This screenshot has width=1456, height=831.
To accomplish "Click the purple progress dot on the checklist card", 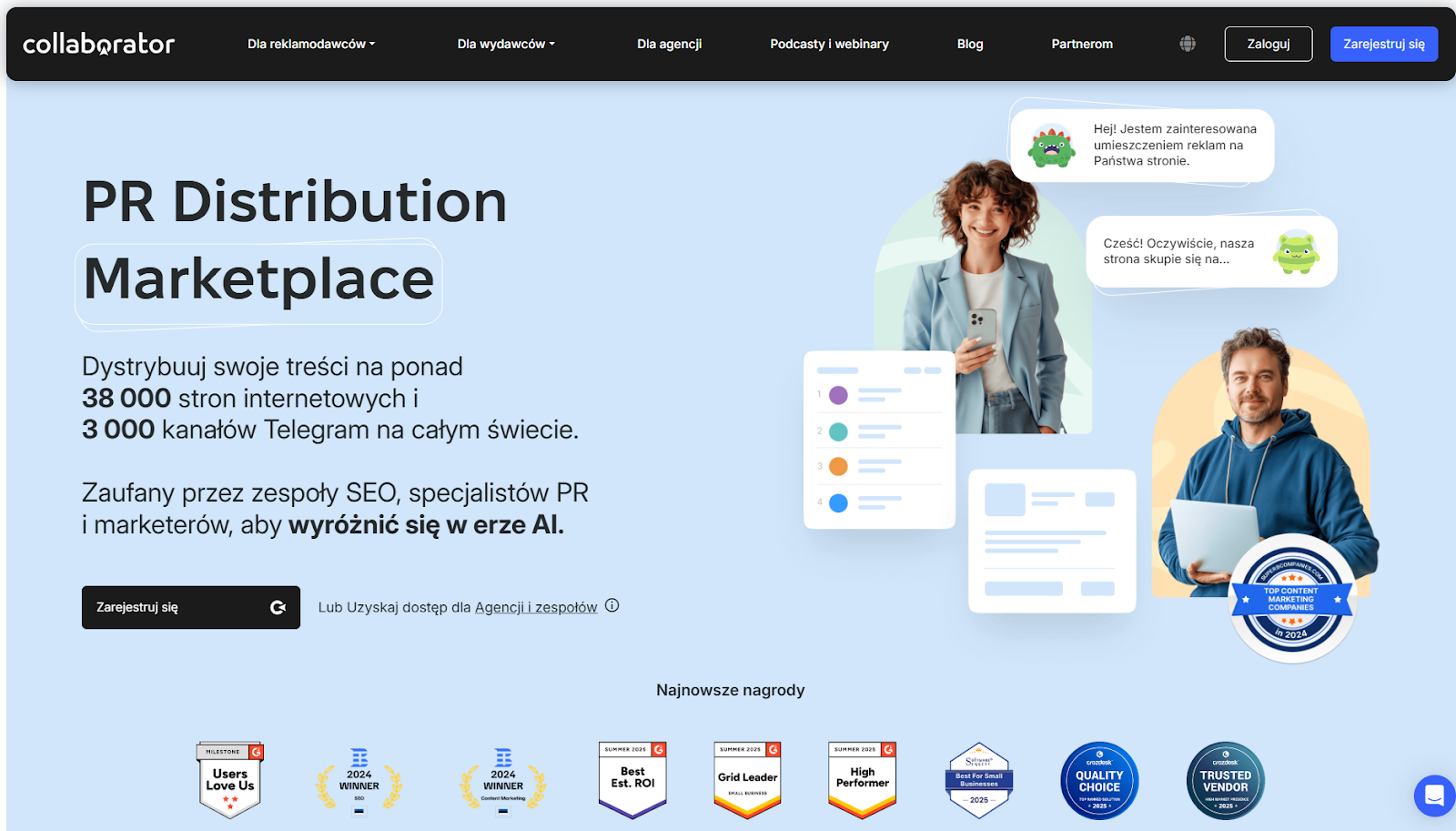I will [837, 395].
